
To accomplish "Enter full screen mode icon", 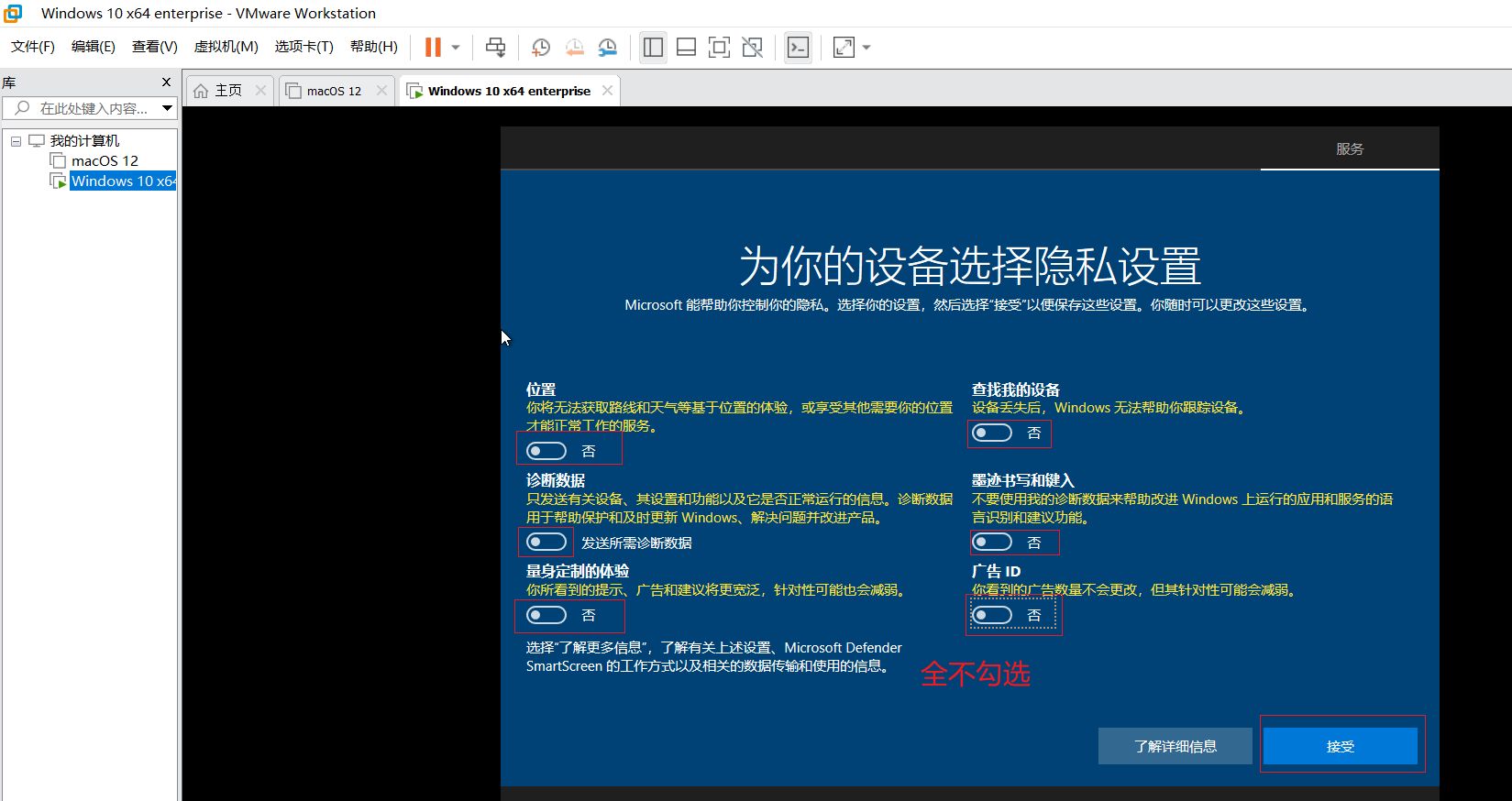I will [719, 47].
